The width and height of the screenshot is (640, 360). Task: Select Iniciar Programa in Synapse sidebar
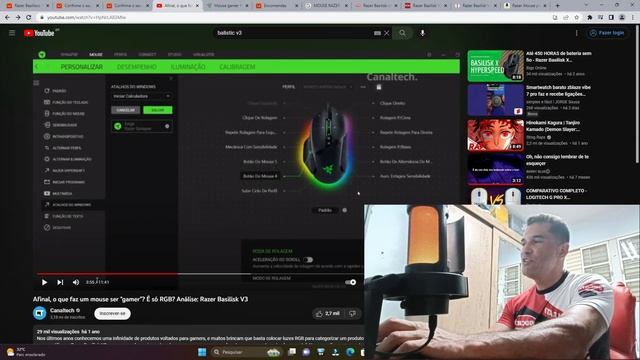coord(64,182)
